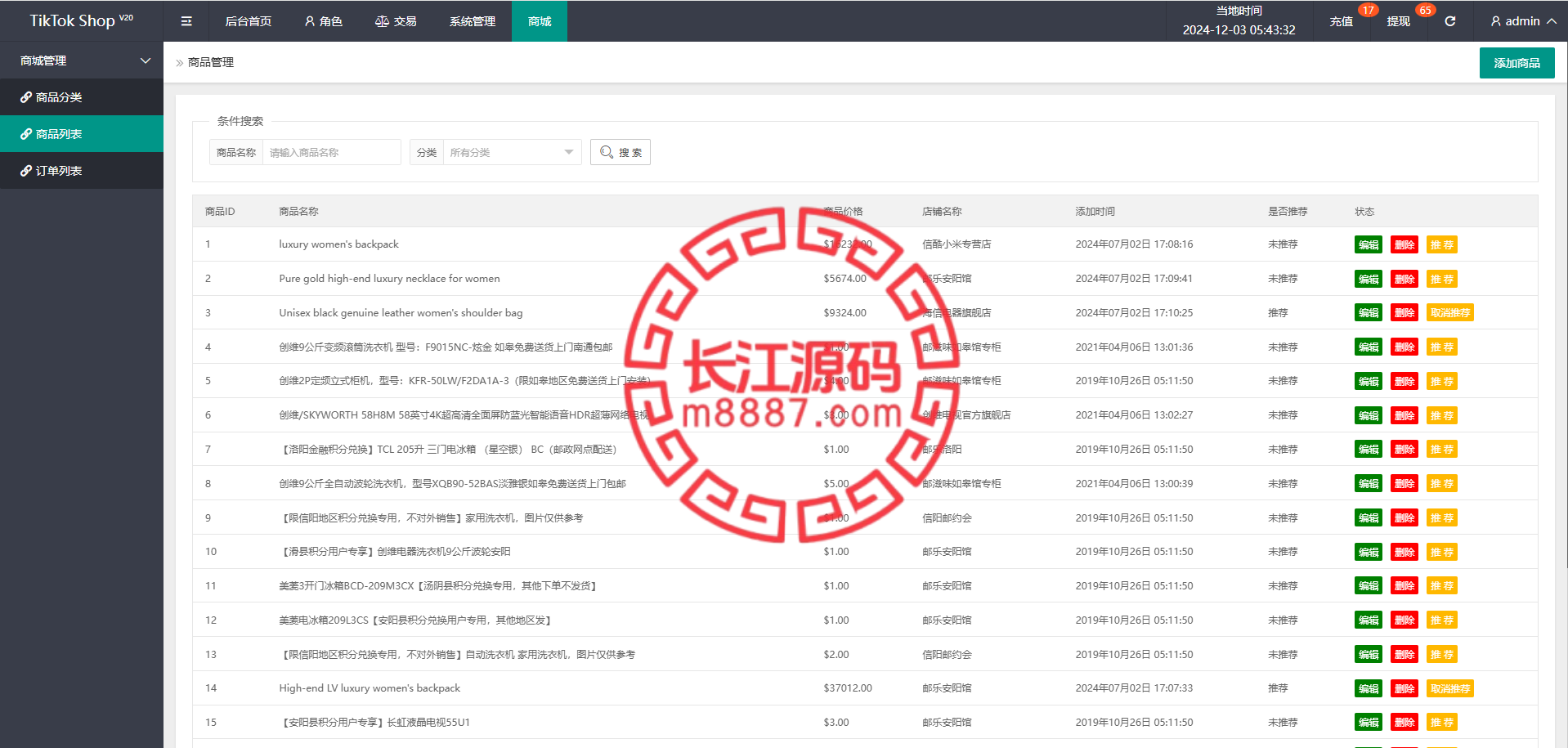Delete product ID 5 row
1568x748 pixels.
[x=1404, y=381]
